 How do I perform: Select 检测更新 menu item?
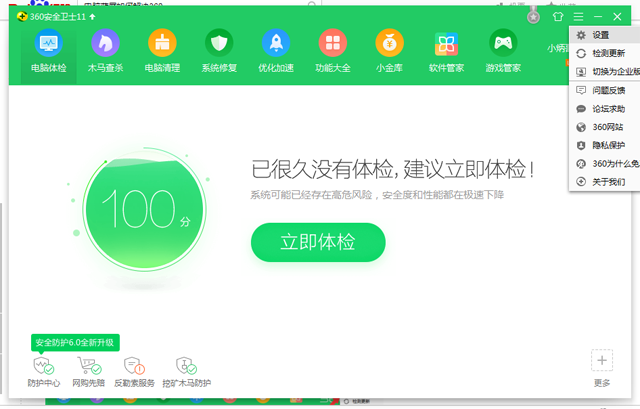604,53
